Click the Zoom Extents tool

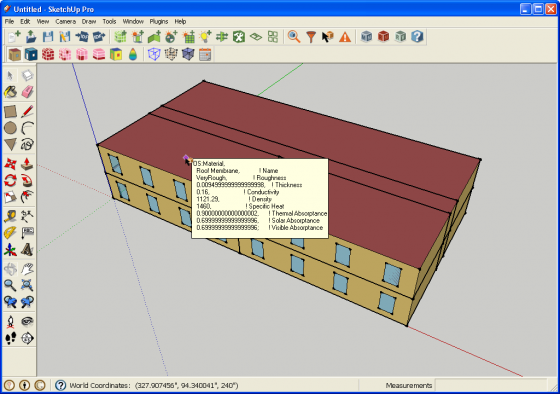pyautogui.click(x=27, y=285)
